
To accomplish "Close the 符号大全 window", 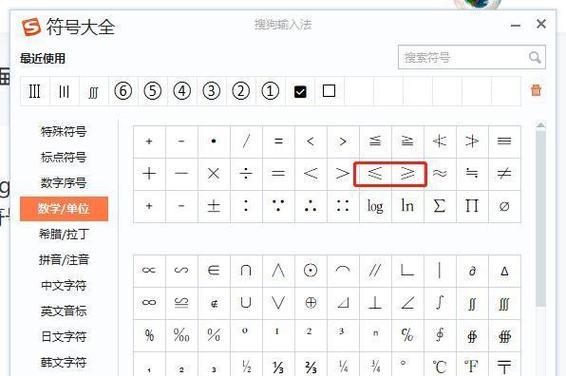I will (541, 24).
